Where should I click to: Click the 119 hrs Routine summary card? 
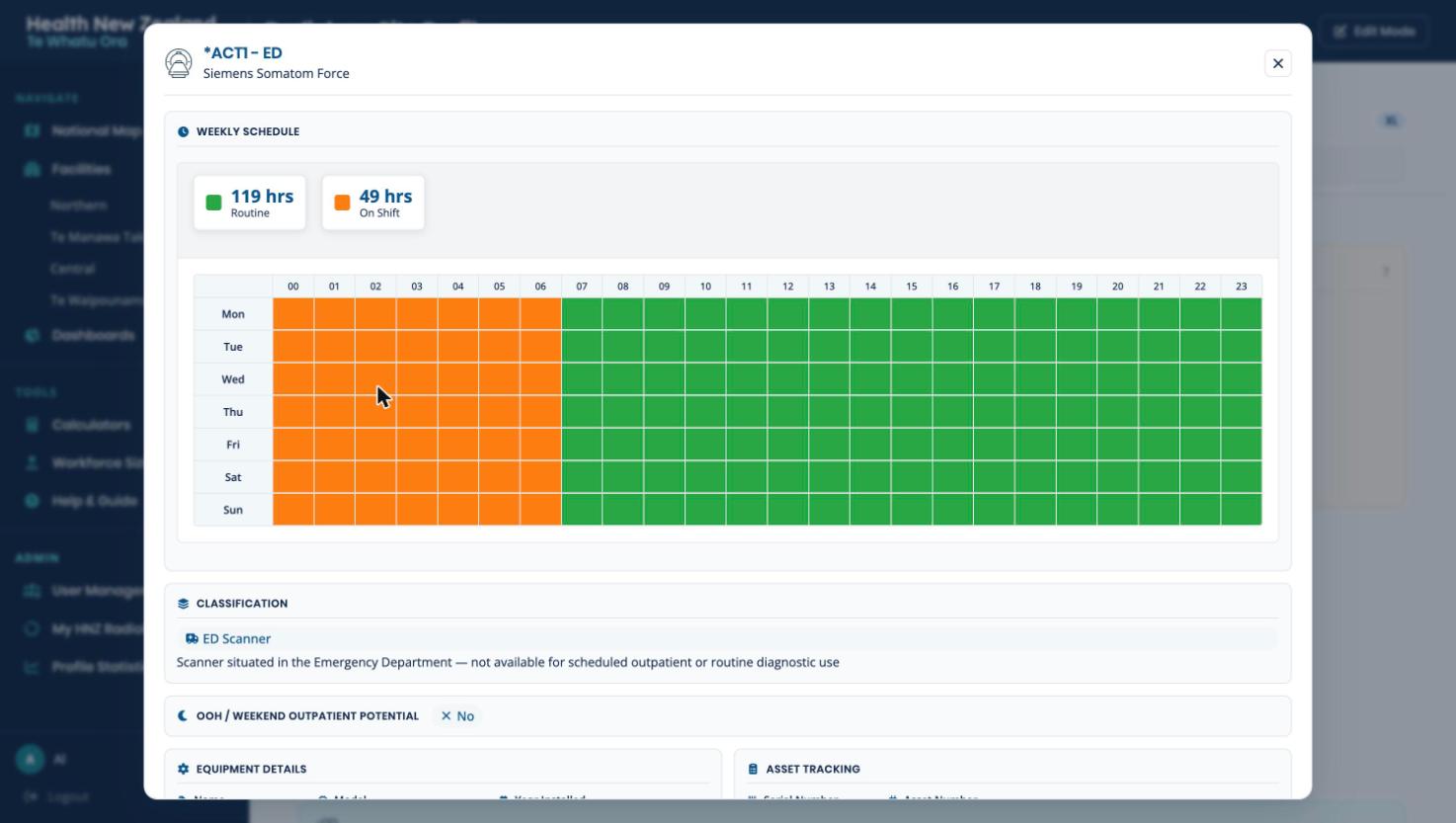pyautogui.click(x=250, y=203)
